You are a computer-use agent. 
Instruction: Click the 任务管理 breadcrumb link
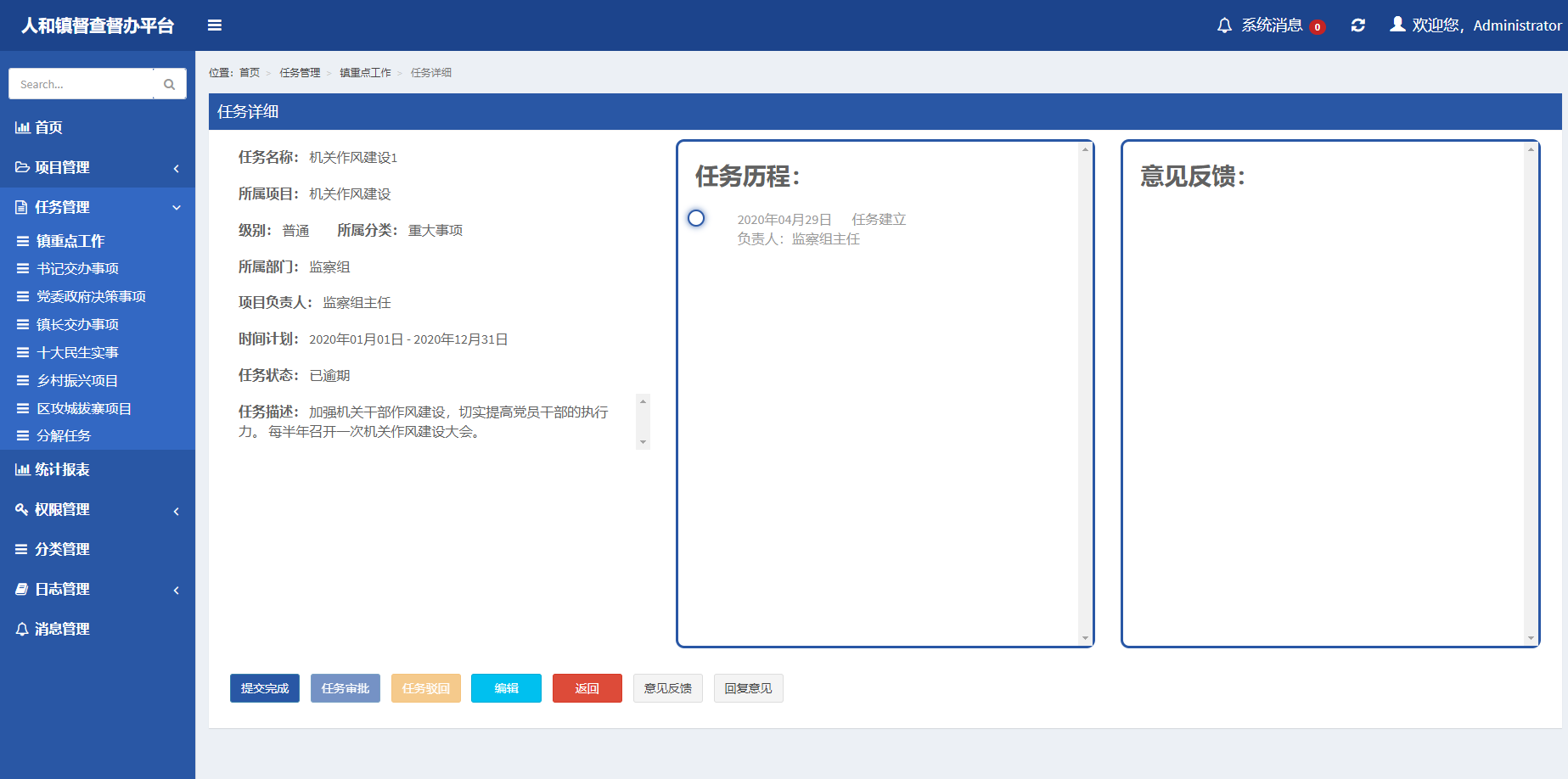tap(300, 73)
